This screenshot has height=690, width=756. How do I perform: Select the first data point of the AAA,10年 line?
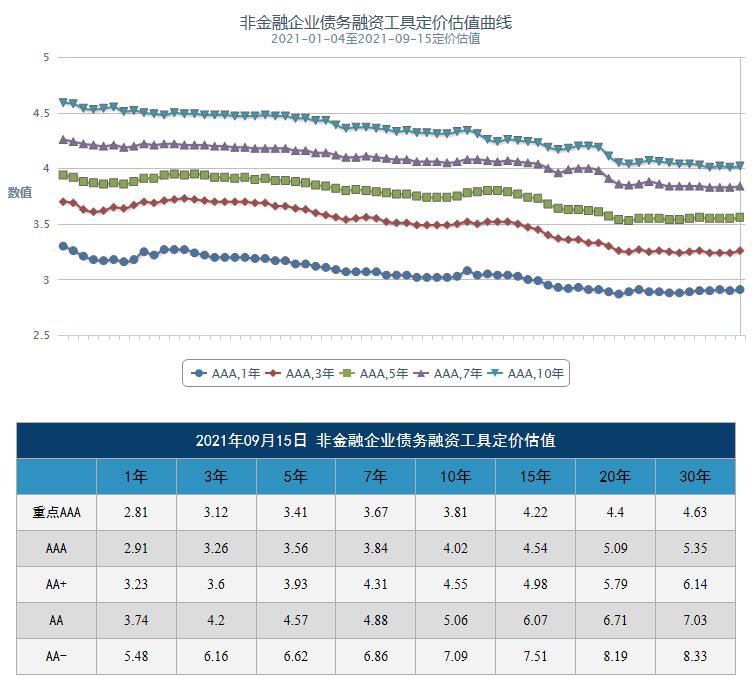pyautogui.click(x=63, y=102)
